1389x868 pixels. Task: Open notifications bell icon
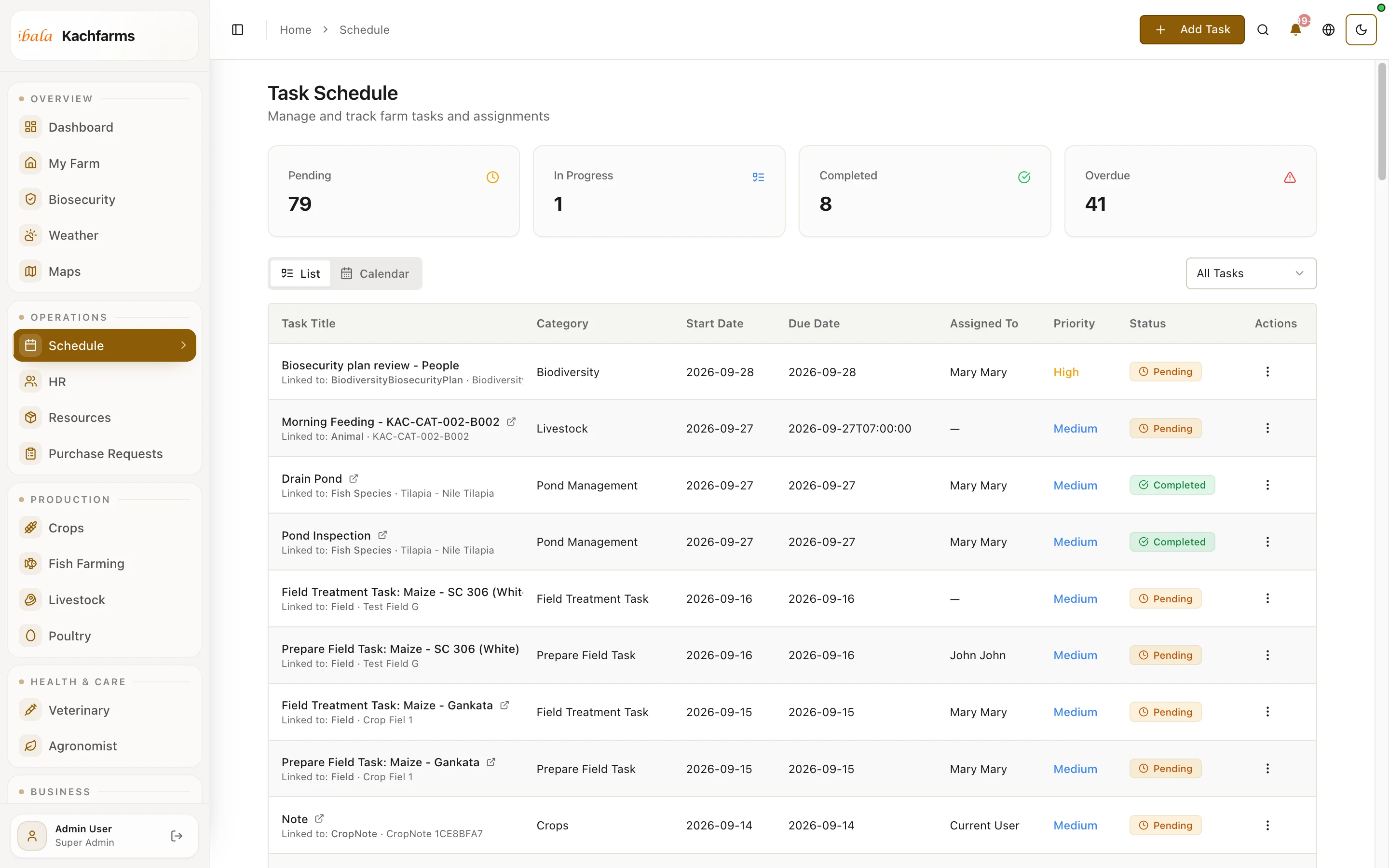click(x=1295, y=30)
